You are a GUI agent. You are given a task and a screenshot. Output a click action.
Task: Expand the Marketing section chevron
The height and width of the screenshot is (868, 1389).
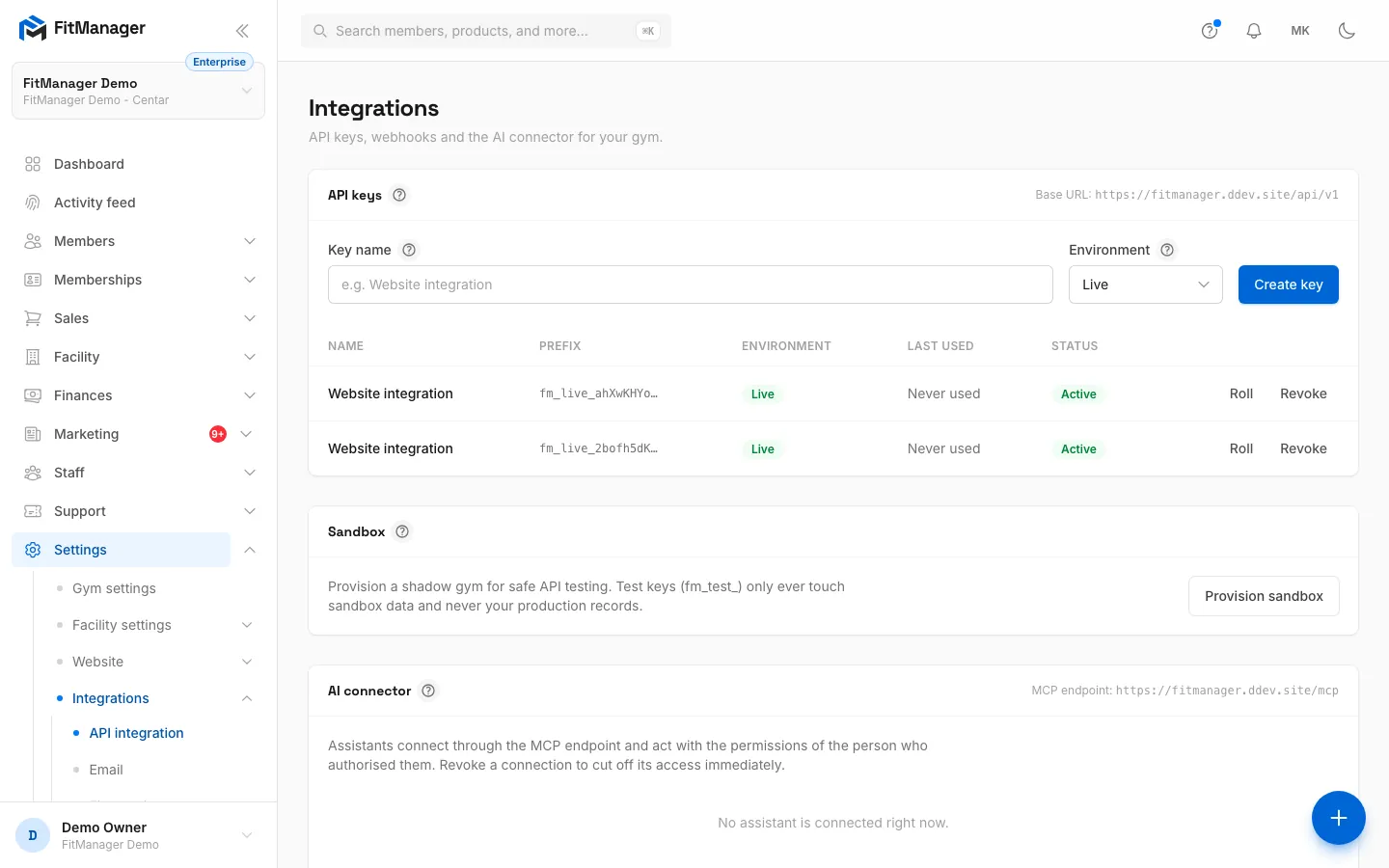click(246, 434)
